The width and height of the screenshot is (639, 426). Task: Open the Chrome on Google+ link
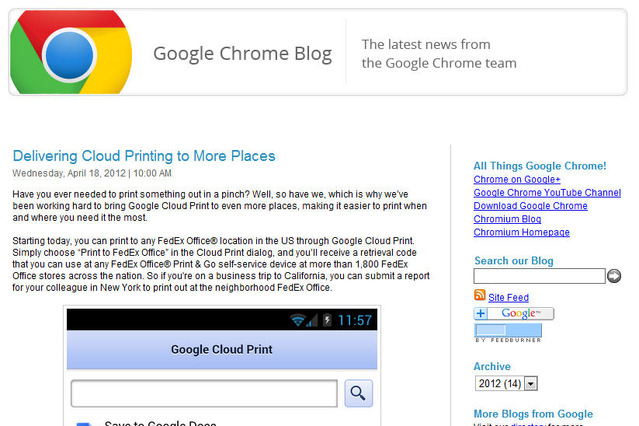click(517, 179)
